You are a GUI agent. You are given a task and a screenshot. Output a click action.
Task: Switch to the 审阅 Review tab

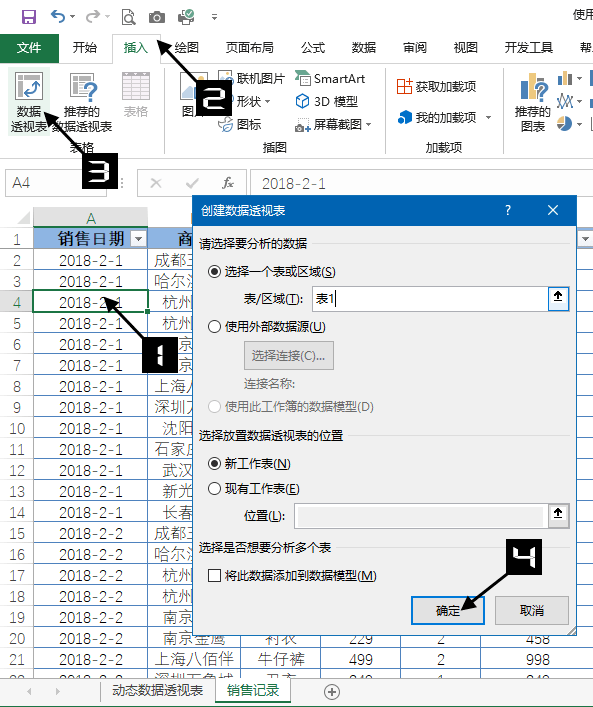pos(414,48)
